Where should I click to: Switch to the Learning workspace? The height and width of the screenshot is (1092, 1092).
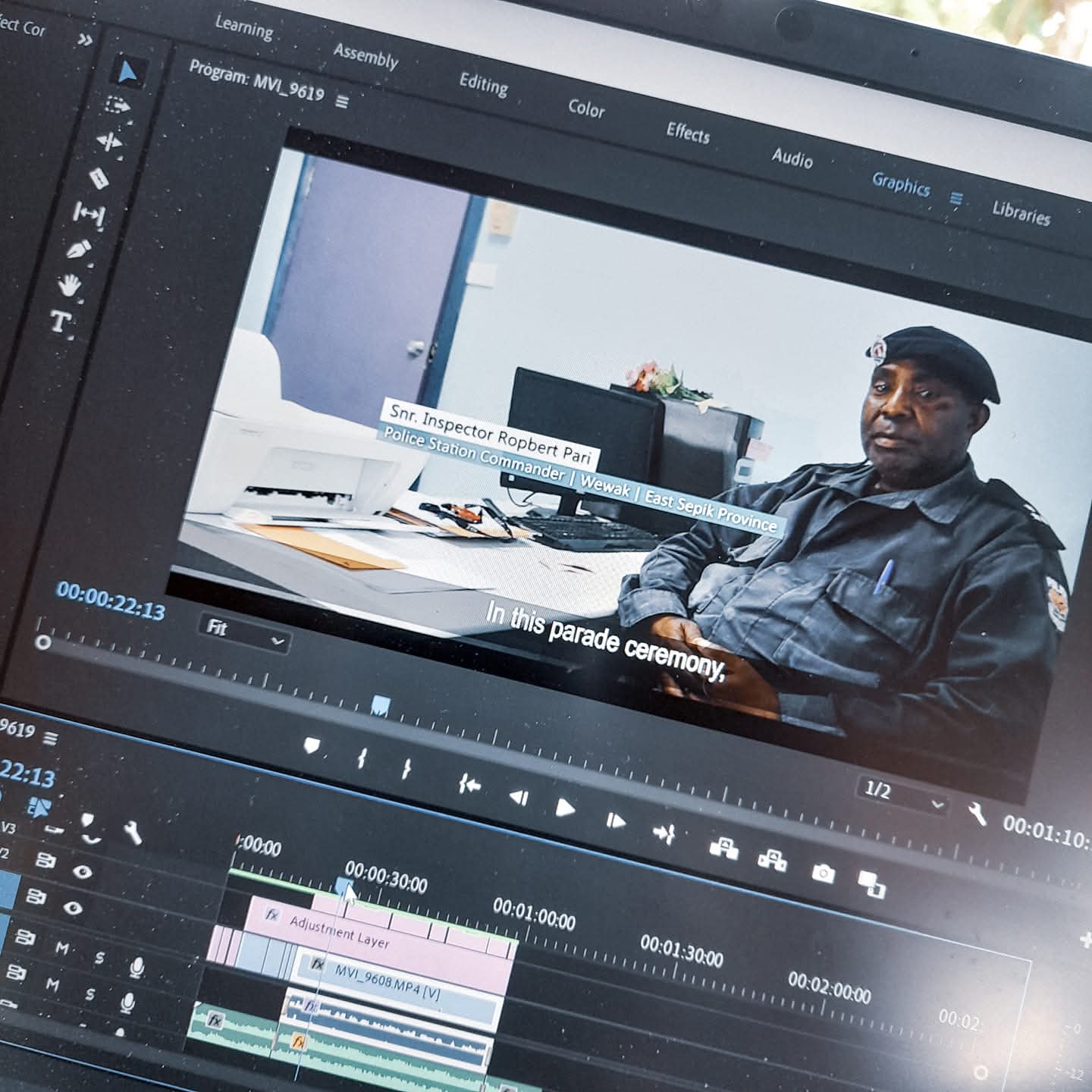(244, 28)
